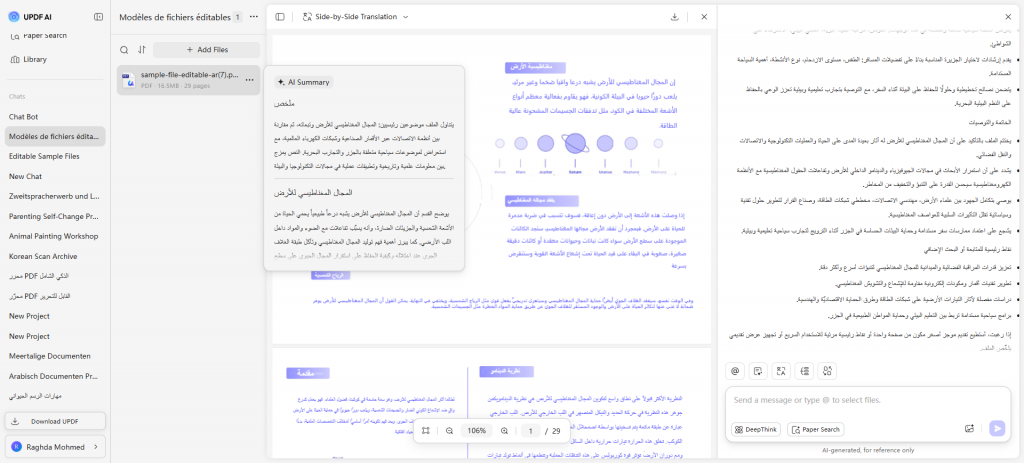The width and height of the screenshot is (1024, 463).
Task: Open the sample-file-editable-ar(7) PDF file icon
Action: pos(129,80)
